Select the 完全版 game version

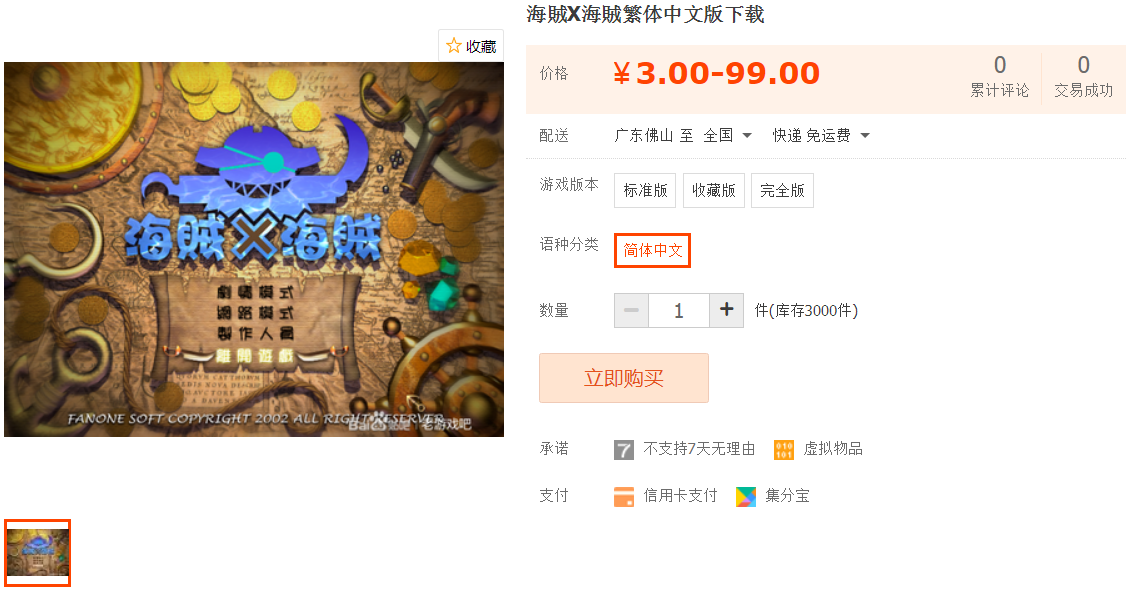pos(782,190)
